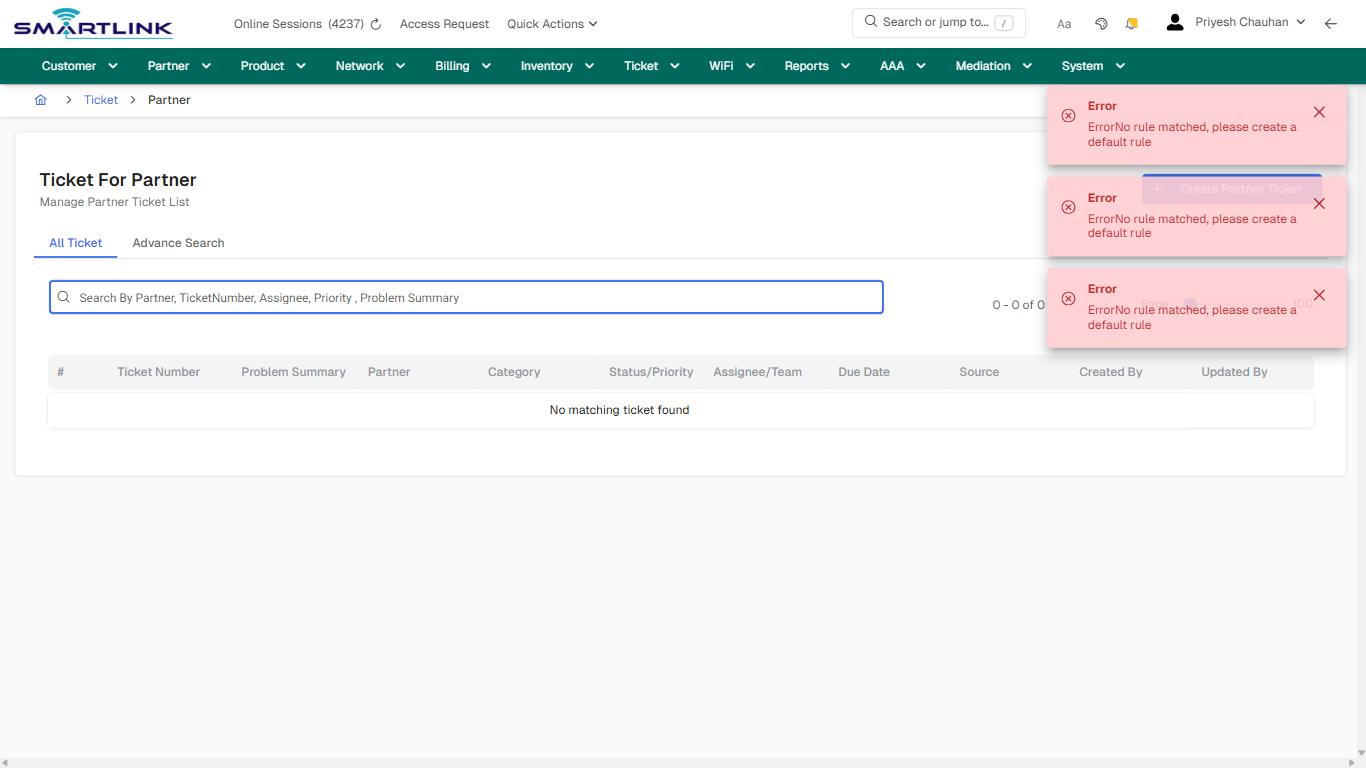Switch to the Advance Search tab
The width and height of the screenshot is (1366, 768).
[178, 243]
